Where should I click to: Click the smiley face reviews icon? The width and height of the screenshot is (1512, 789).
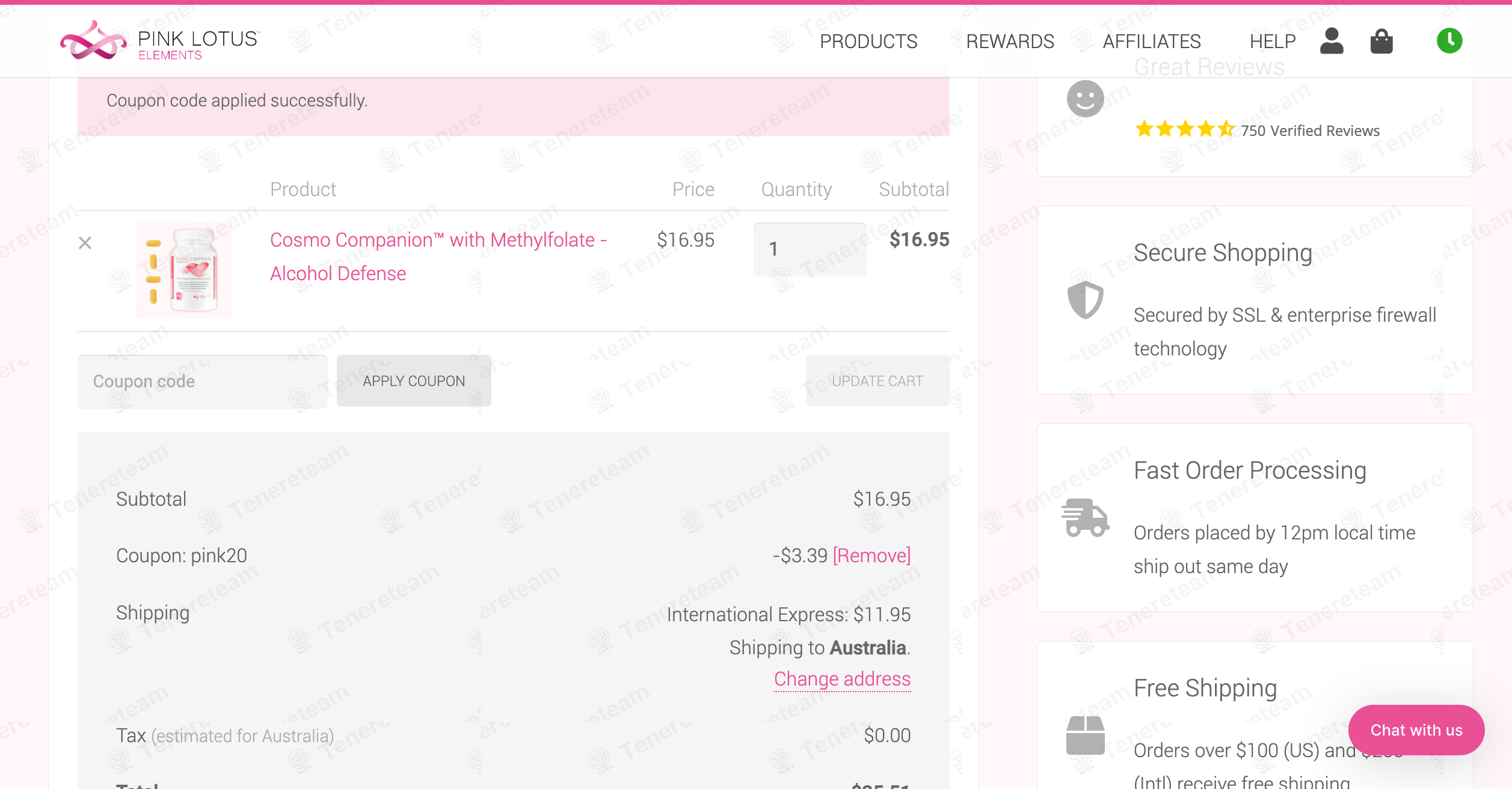click(1085, 99)
